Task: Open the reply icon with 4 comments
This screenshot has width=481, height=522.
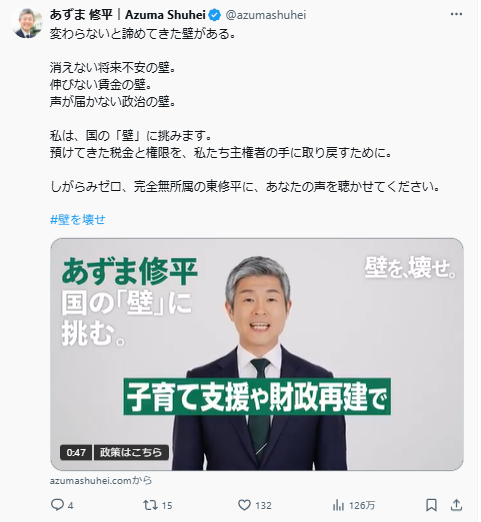Action: tap(57, 505)
